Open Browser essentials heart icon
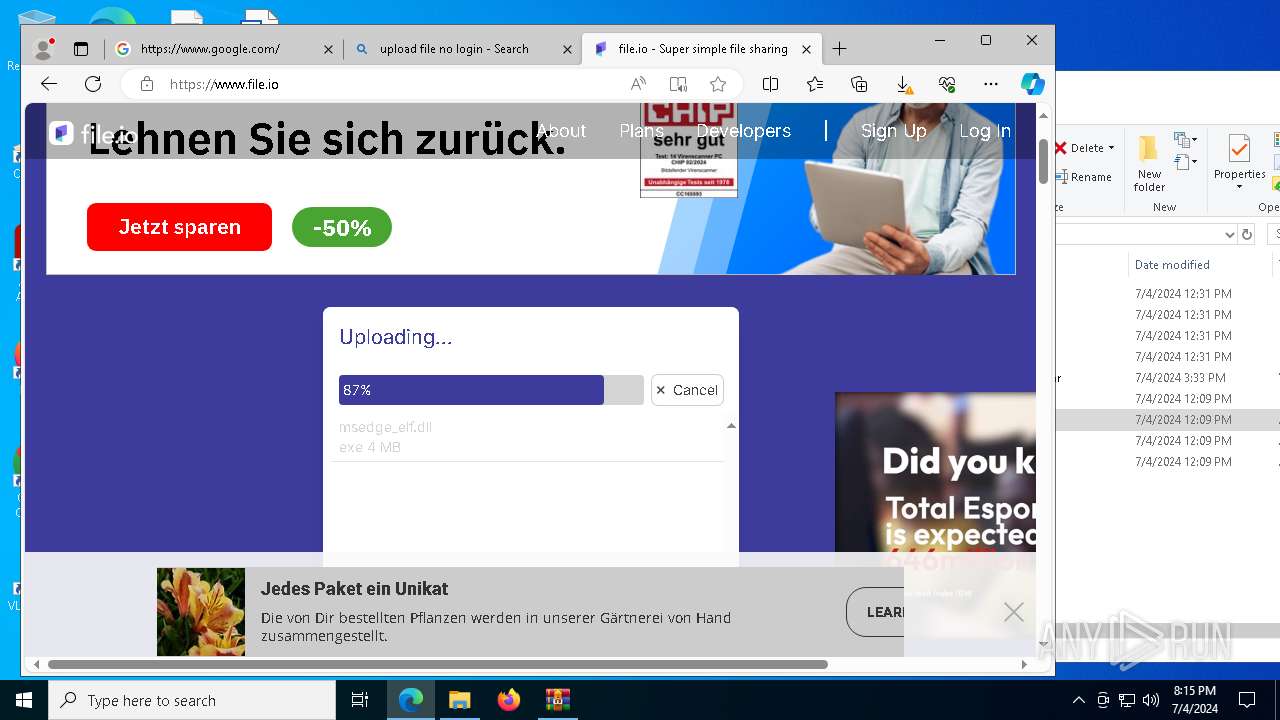Screen dimensions: 1280x720 click(947, 84)
